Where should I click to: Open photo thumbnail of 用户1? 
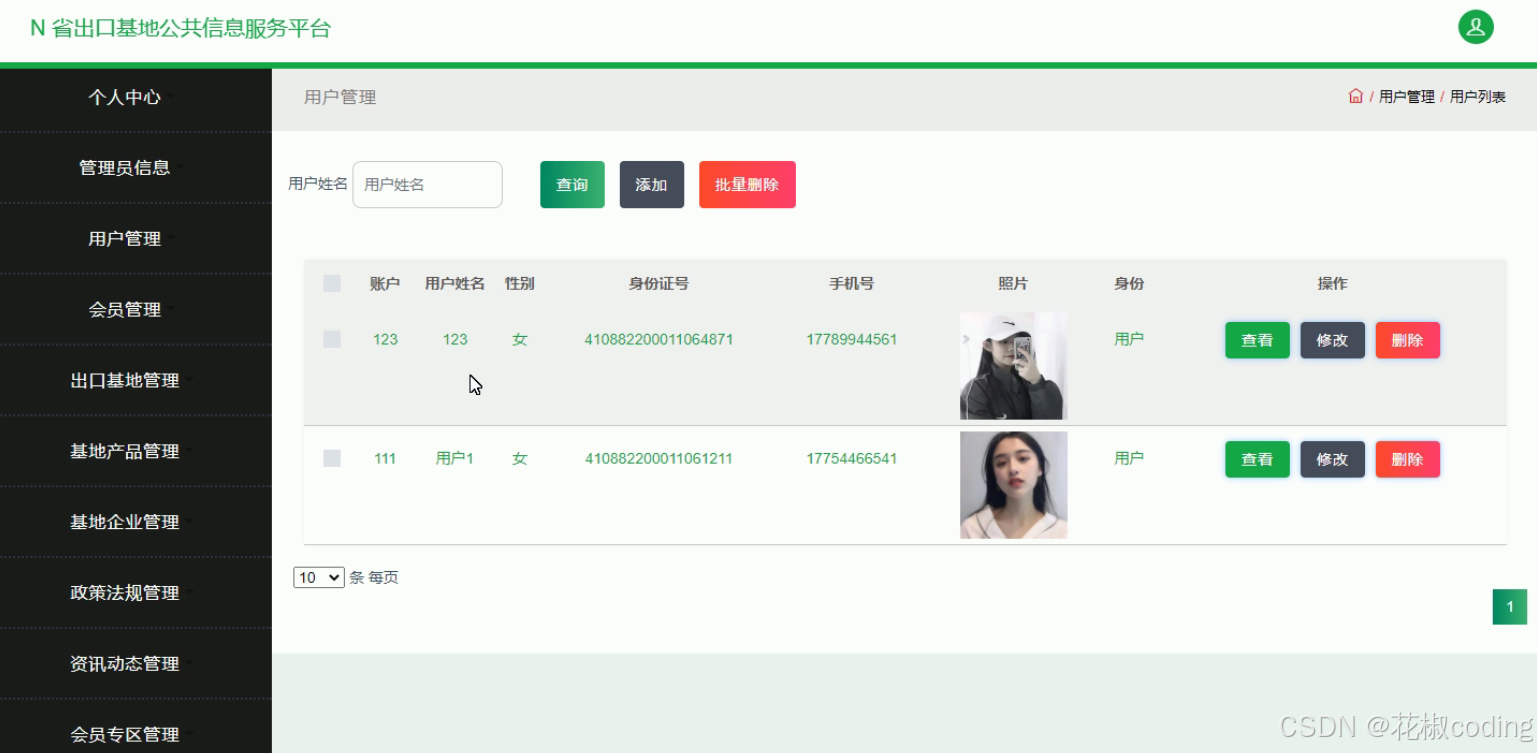[x=1013, y=485]
